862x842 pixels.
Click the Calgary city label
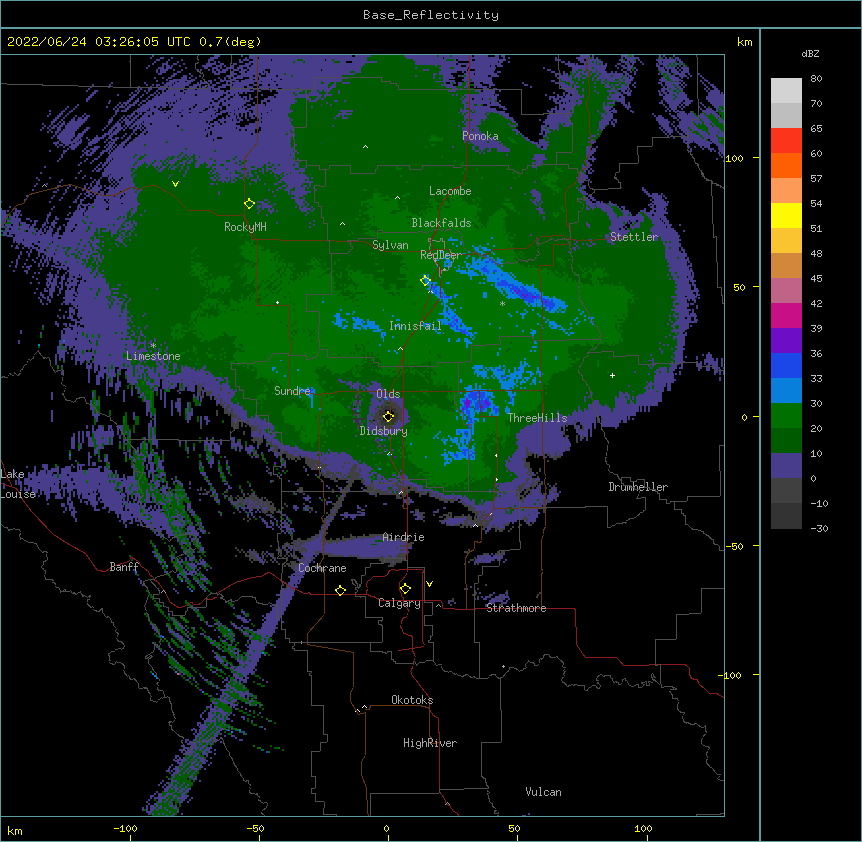pyautogui.click(x=399, y=603)
